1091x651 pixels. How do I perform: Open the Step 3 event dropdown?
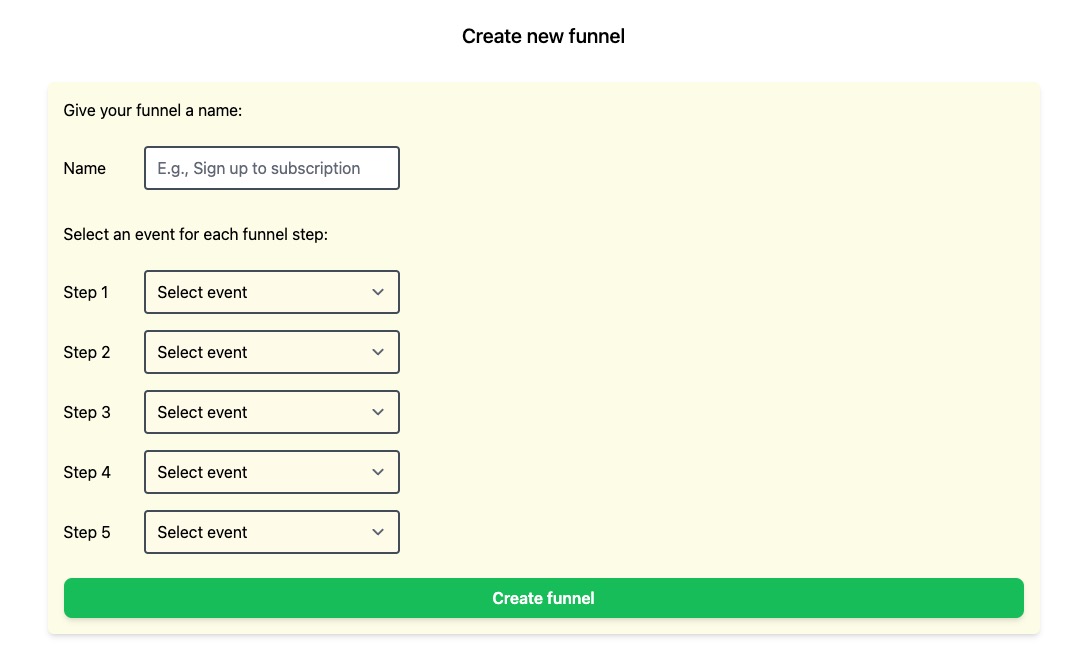[x=271, y=412]
